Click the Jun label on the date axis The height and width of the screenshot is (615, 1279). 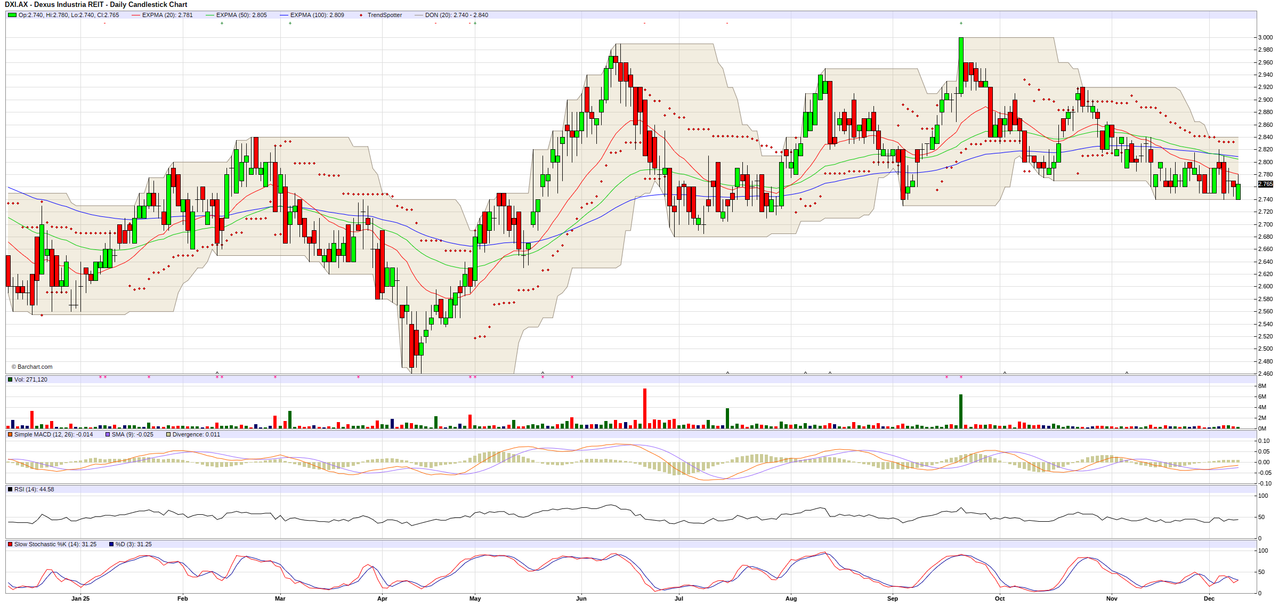click(x=581, y=599)
